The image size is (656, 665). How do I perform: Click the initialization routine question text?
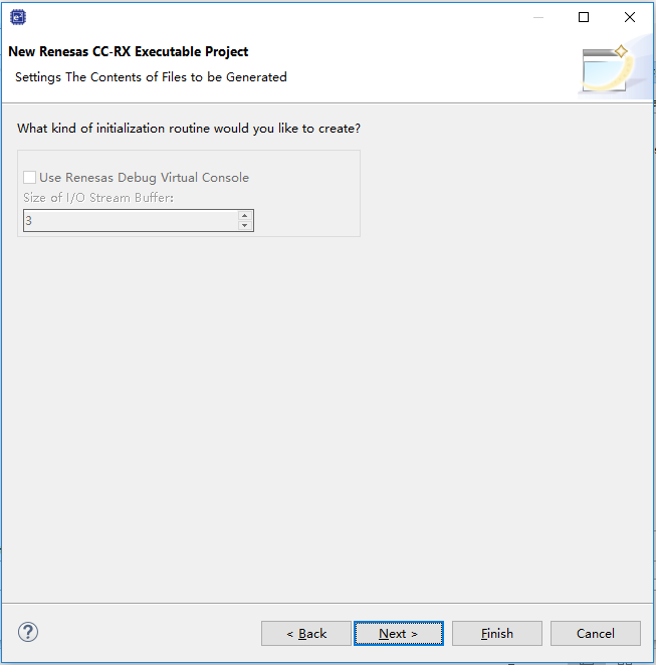pyautogui.click(x=189, y=128)
